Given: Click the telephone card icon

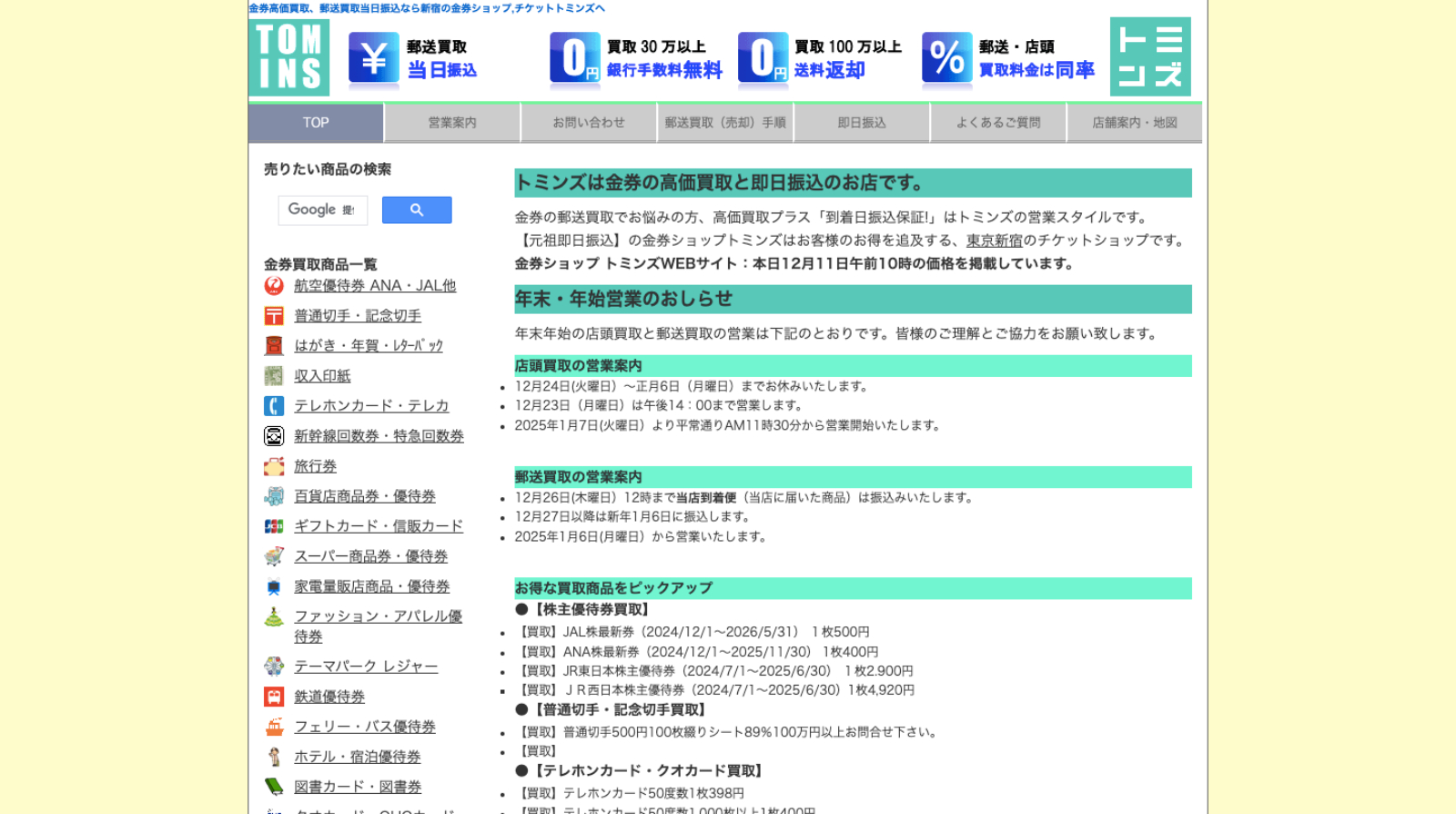Looking at the screenshot, I should pyautogui.click(x=274, y=406).
